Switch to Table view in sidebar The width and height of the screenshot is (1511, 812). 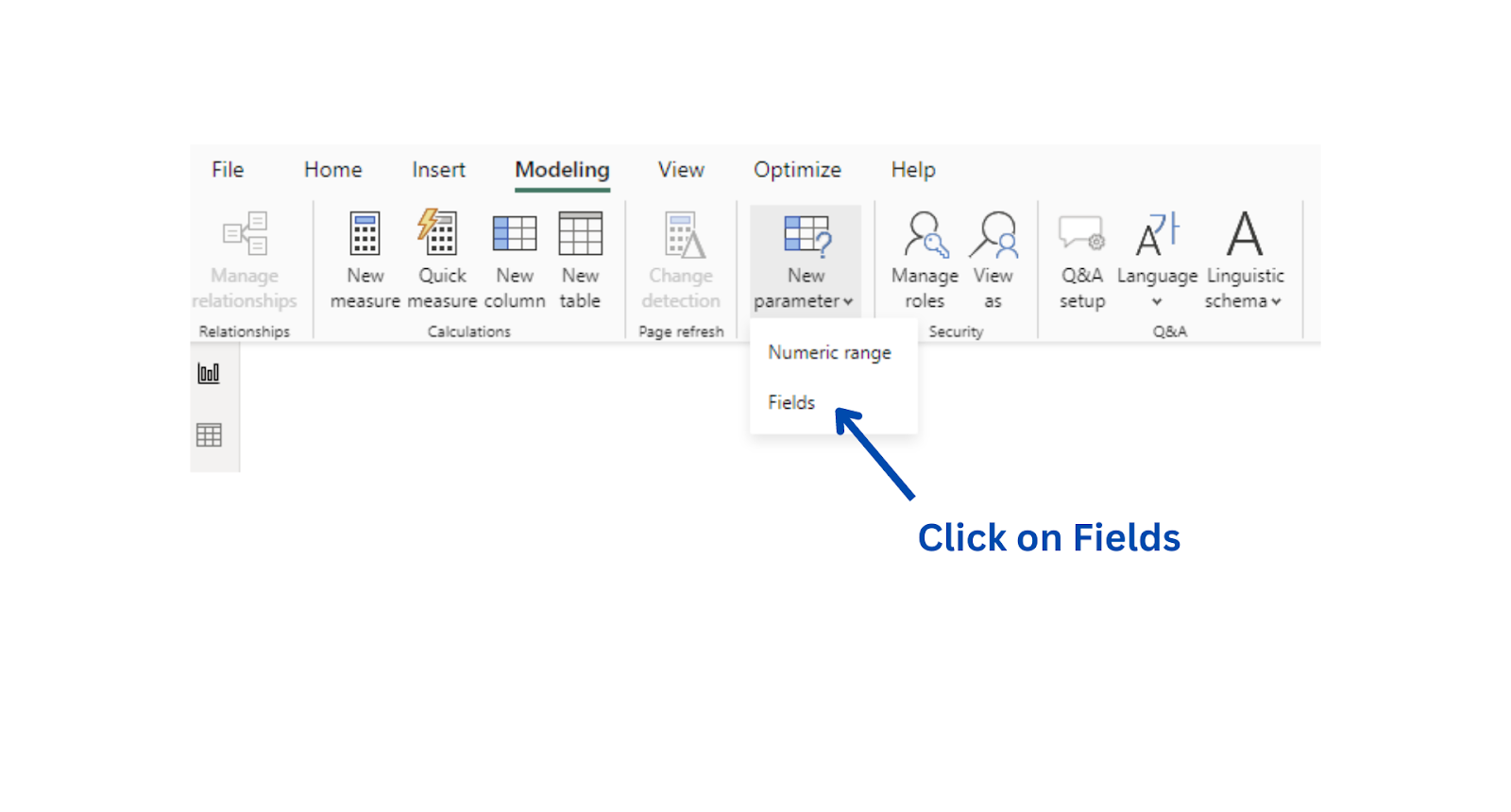point(209,435)
